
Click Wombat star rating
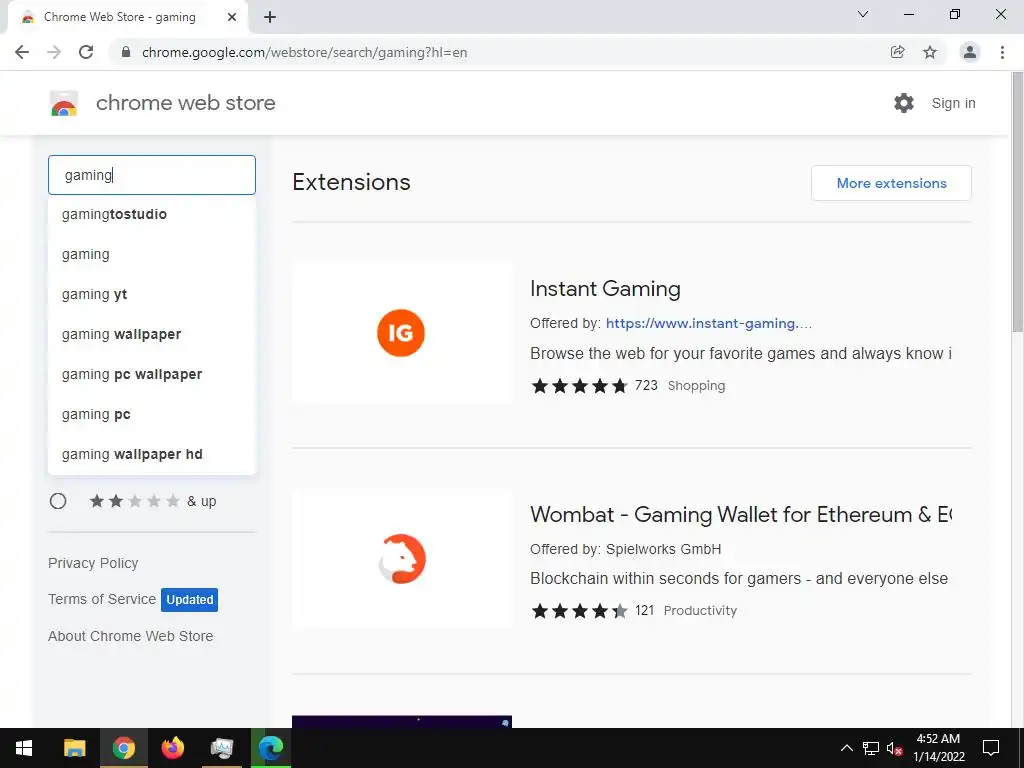pos(579,611)
